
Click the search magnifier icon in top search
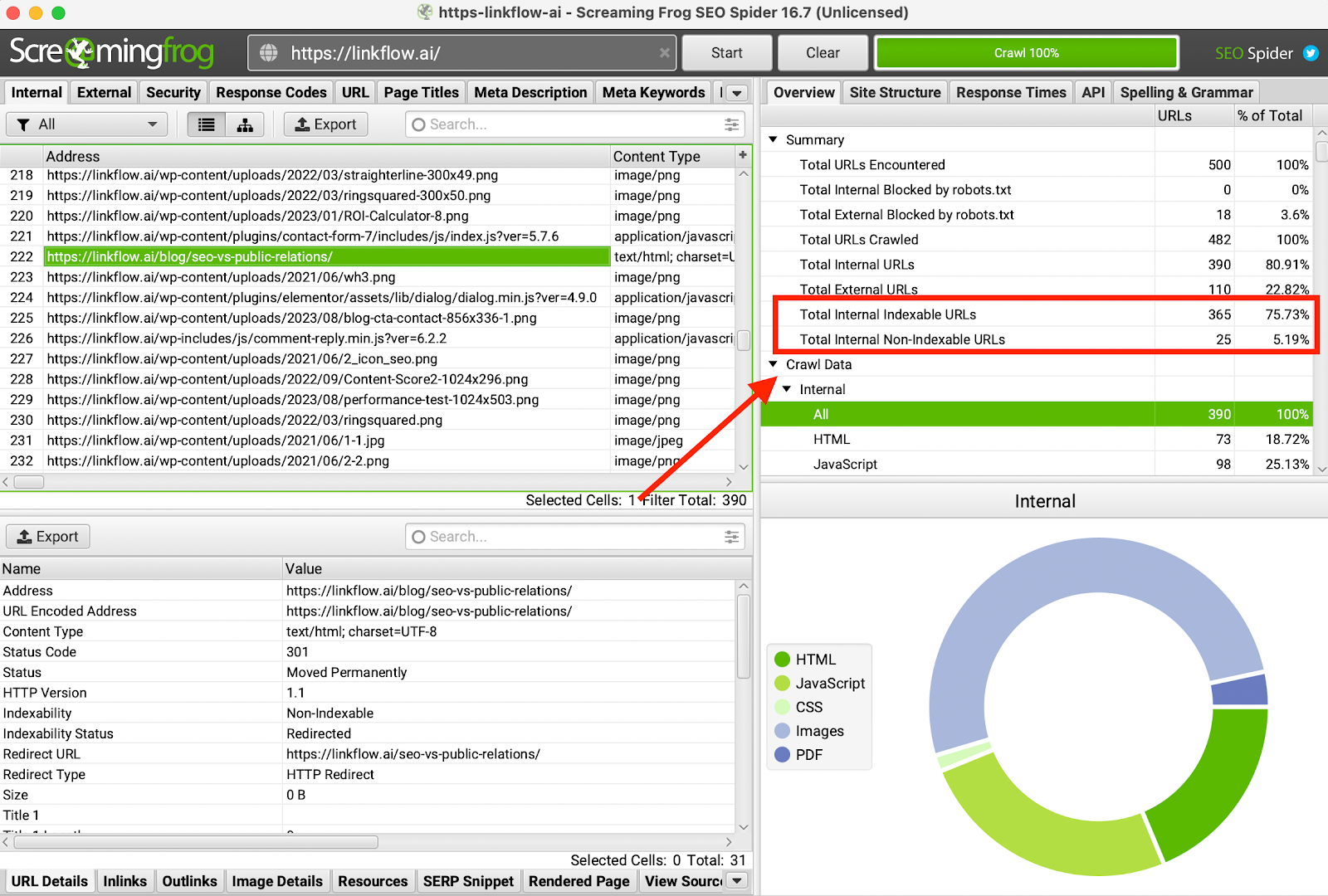coord(419,124)
